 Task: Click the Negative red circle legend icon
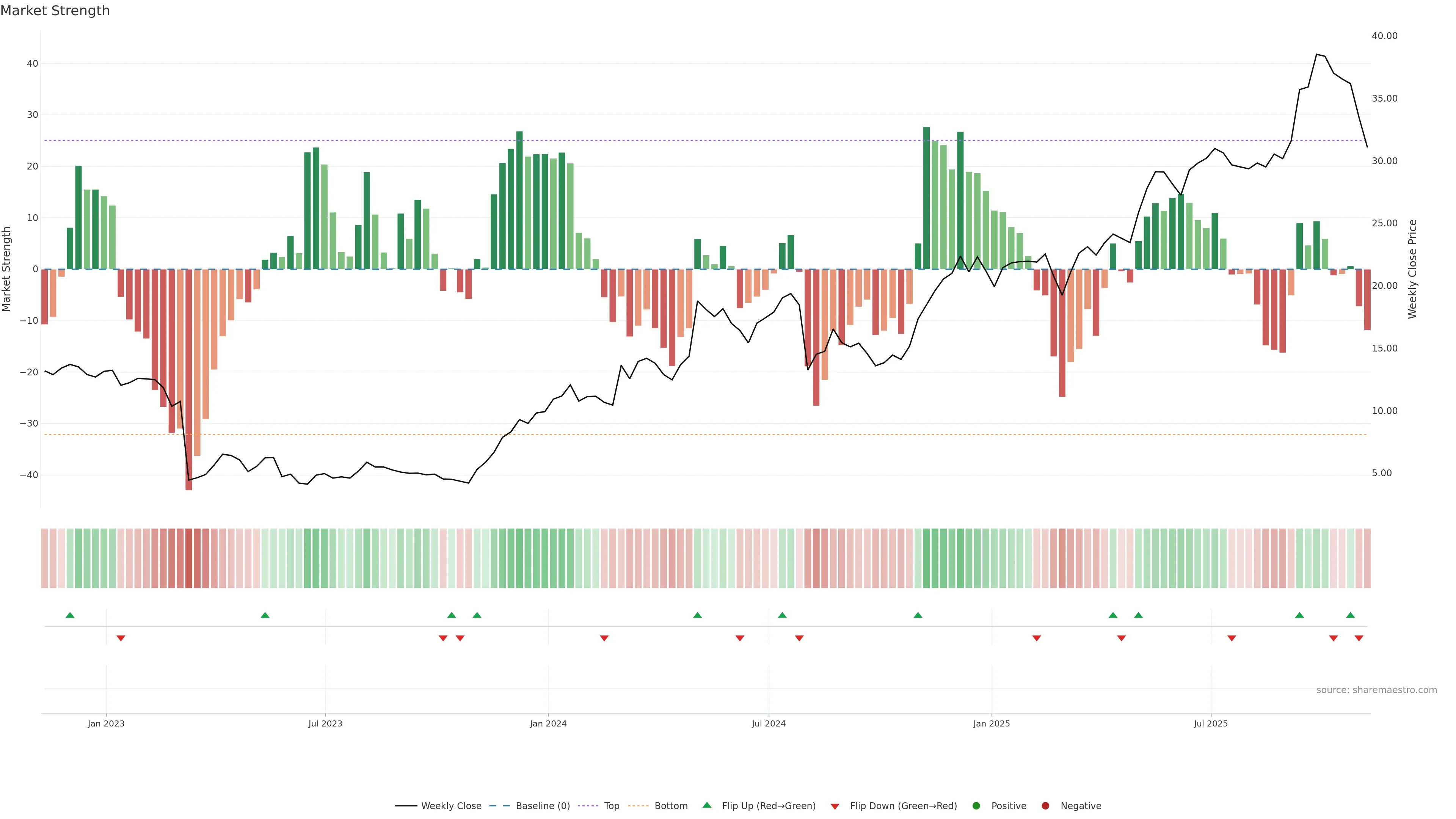pyautogui.click(x=1045, y=805)
